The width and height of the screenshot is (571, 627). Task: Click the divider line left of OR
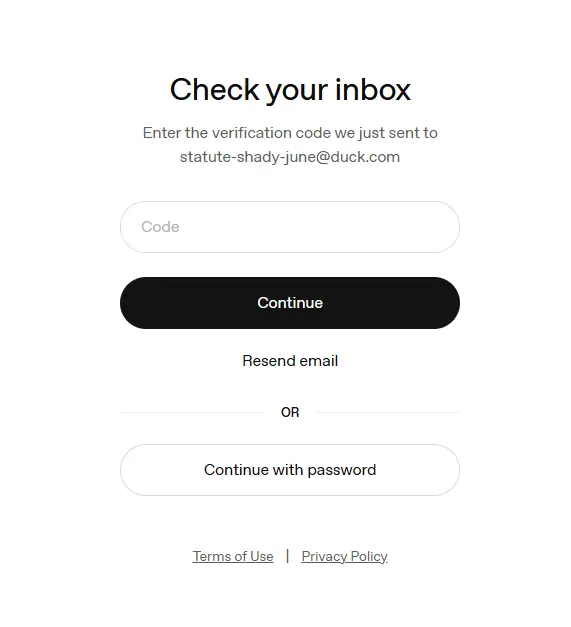point(192,412)
